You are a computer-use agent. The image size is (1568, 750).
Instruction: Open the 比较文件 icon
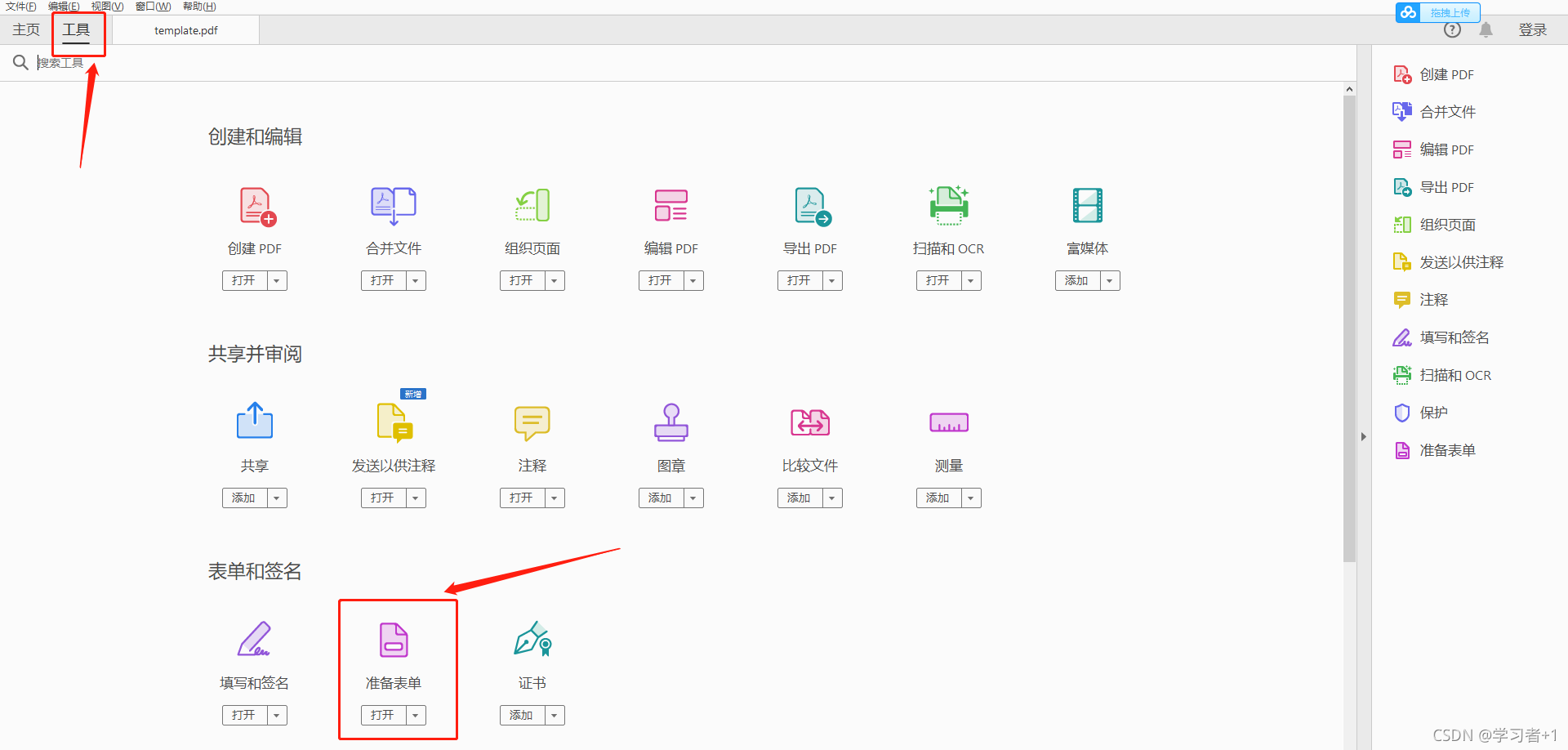pyautogui.click(x=810, y=422)
